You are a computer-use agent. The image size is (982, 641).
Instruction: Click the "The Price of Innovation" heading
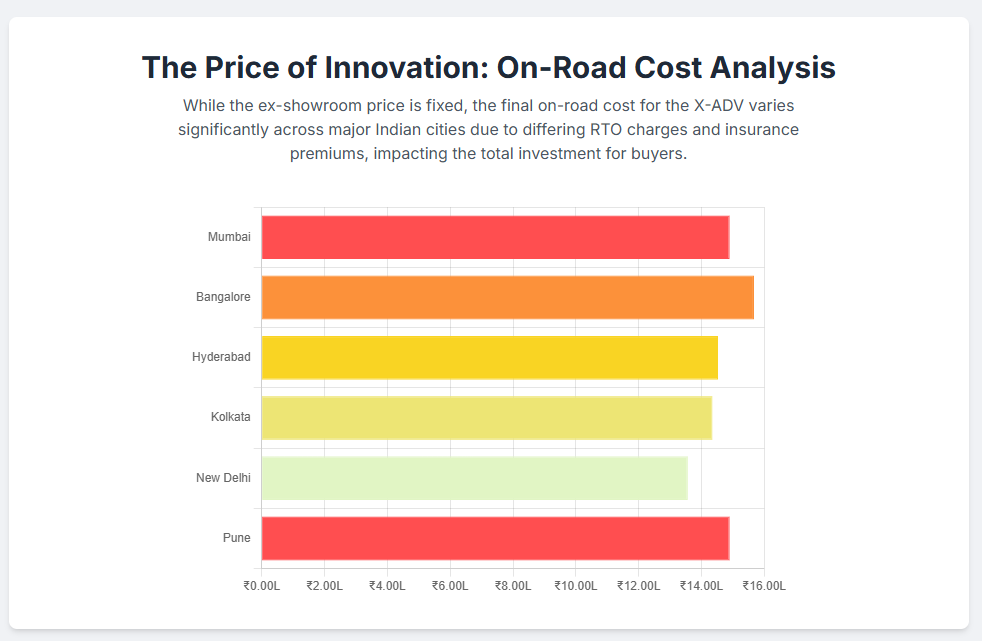(x=489, y=68)
